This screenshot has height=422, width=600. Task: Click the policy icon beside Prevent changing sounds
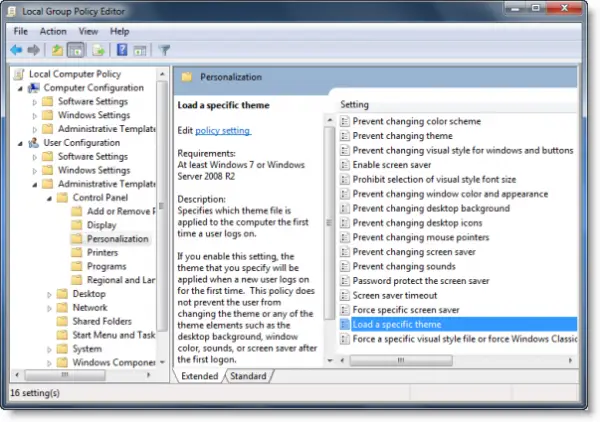345,266
